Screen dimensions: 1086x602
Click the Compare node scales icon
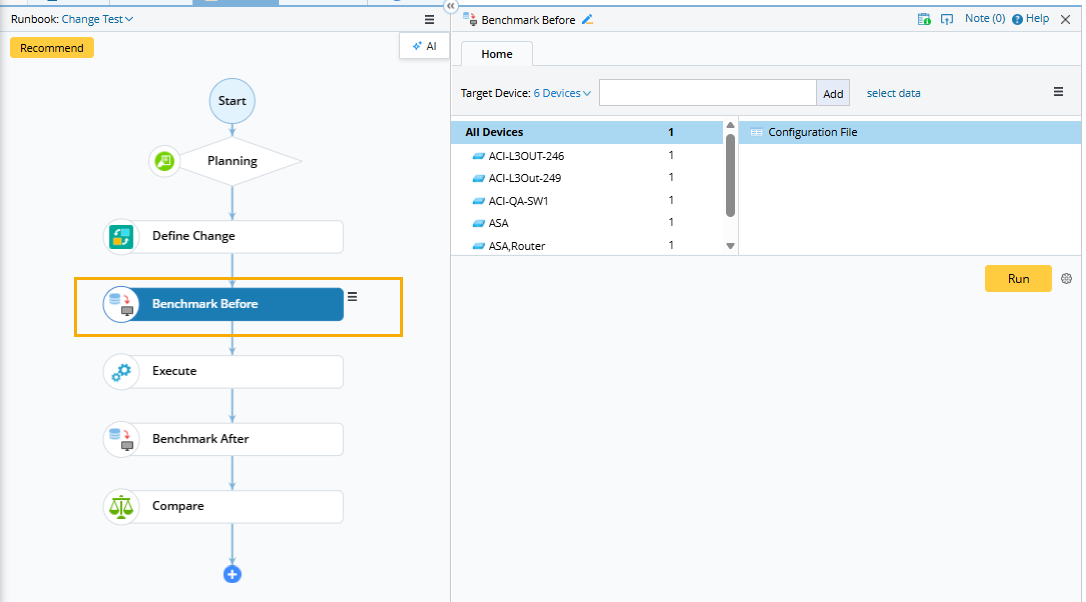tap(121, 507)
